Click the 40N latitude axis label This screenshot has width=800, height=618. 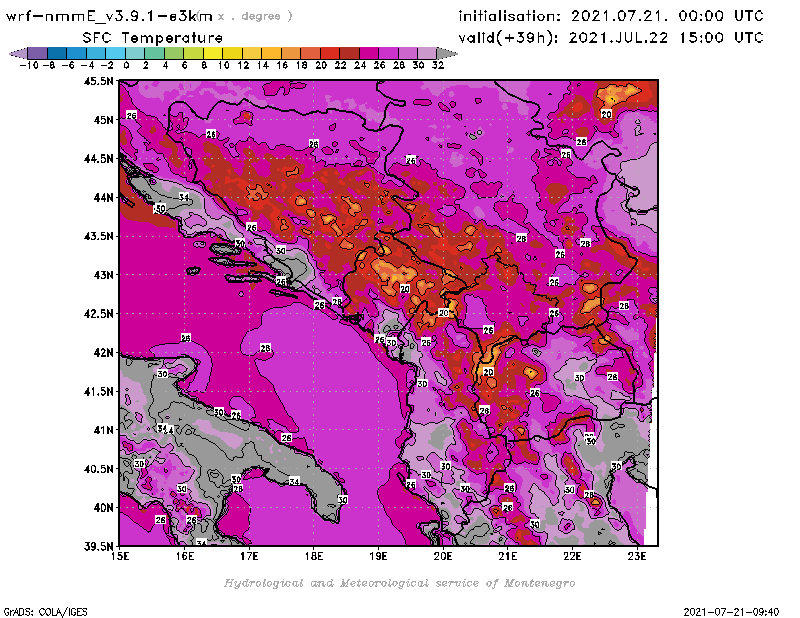103,508
